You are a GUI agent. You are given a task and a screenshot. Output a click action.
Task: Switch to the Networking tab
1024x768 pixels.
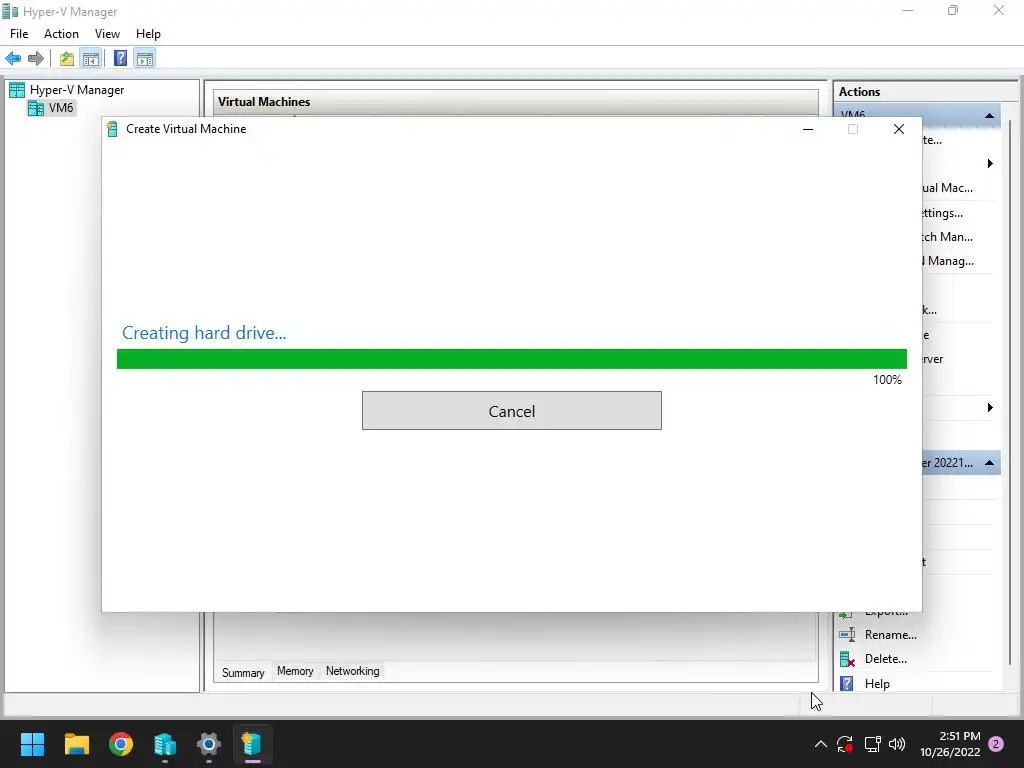pyautogui.click(x=353, y=671)
